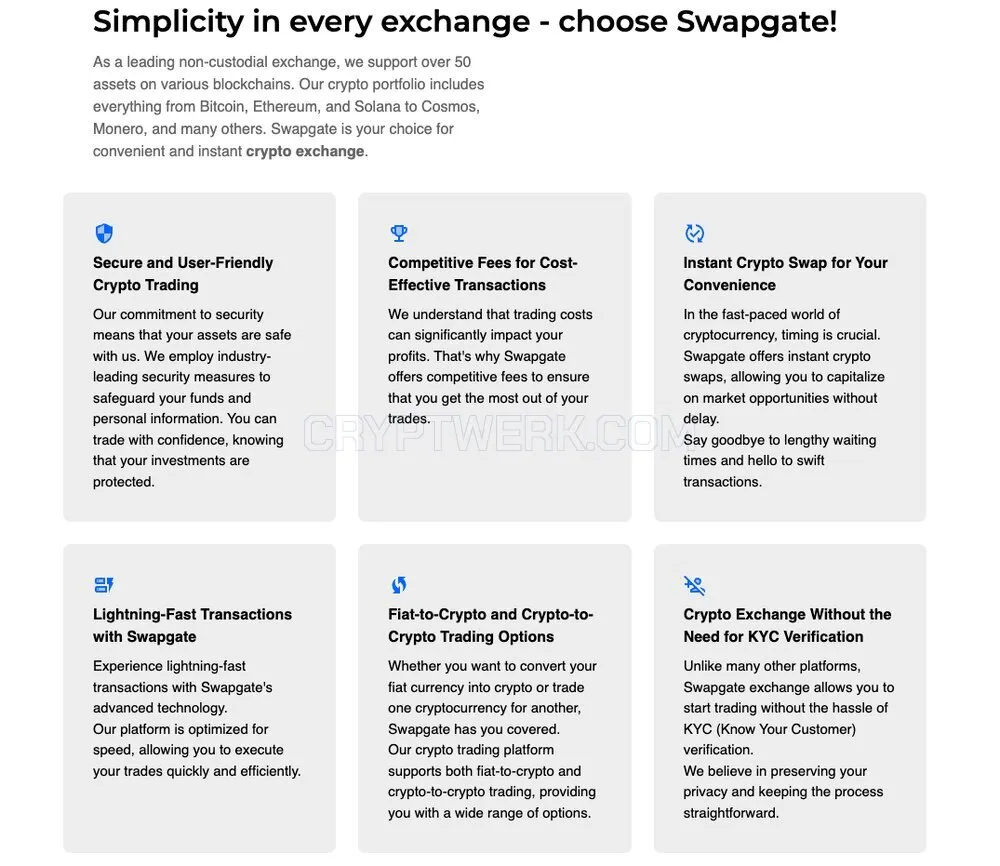Image resolution: width=1000 pixels, height=866 pixels.
Task: Click the trophy icon for competitive fees
Action: tap(399, 233)
